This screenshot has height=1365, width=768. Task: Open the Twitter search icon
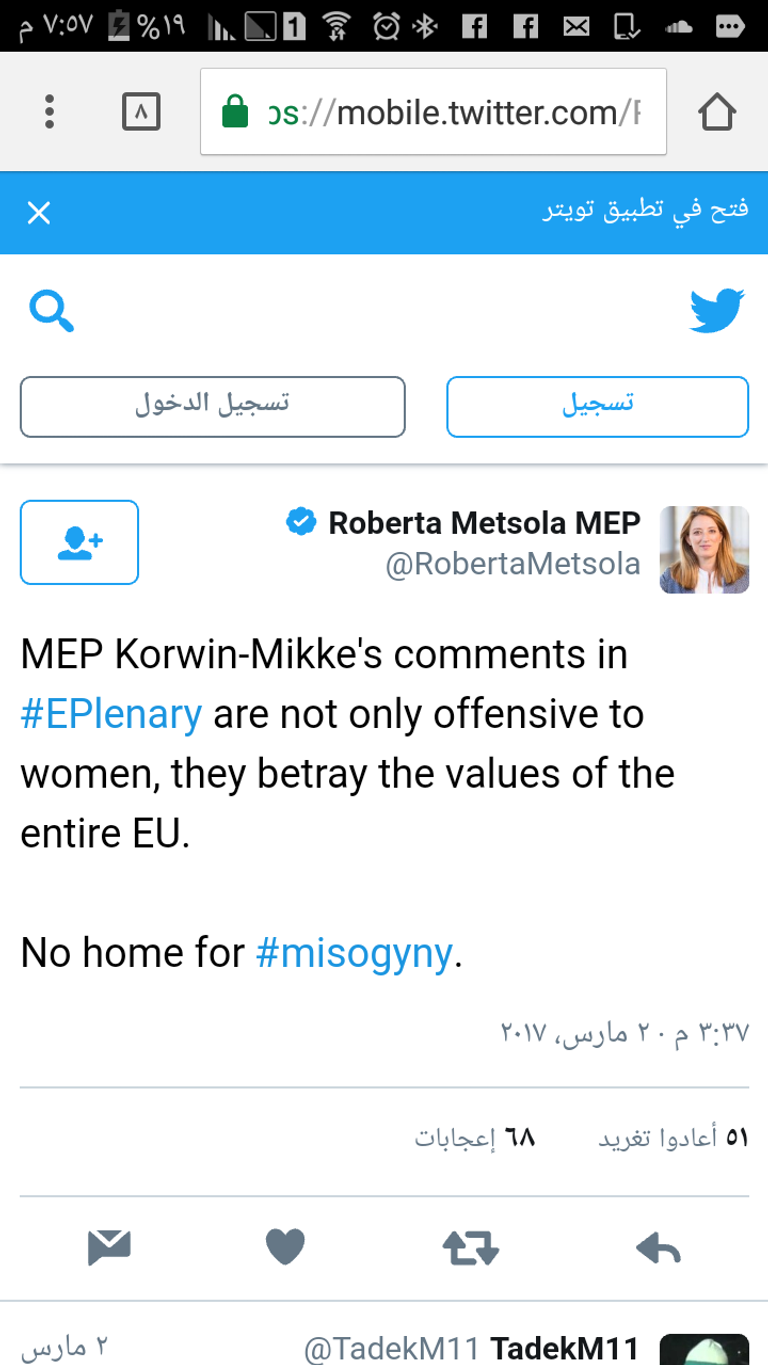click(52, 312)
